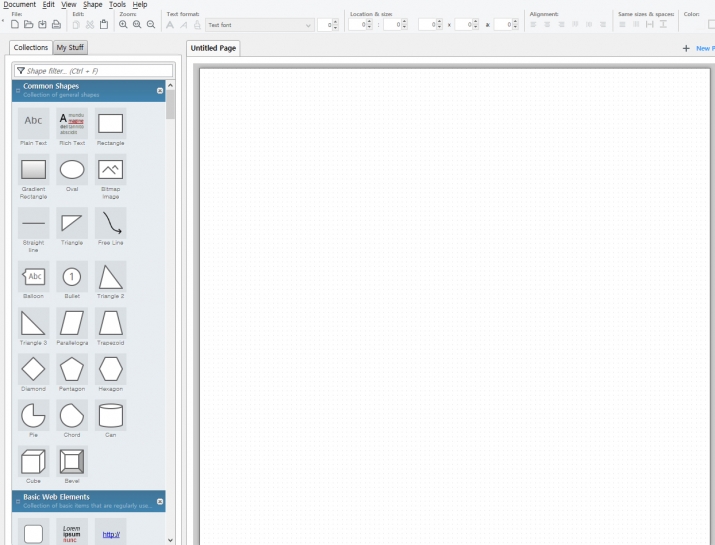Select the Cube shape
This screenshot has height=545, width=715.
tap(33, 465)
